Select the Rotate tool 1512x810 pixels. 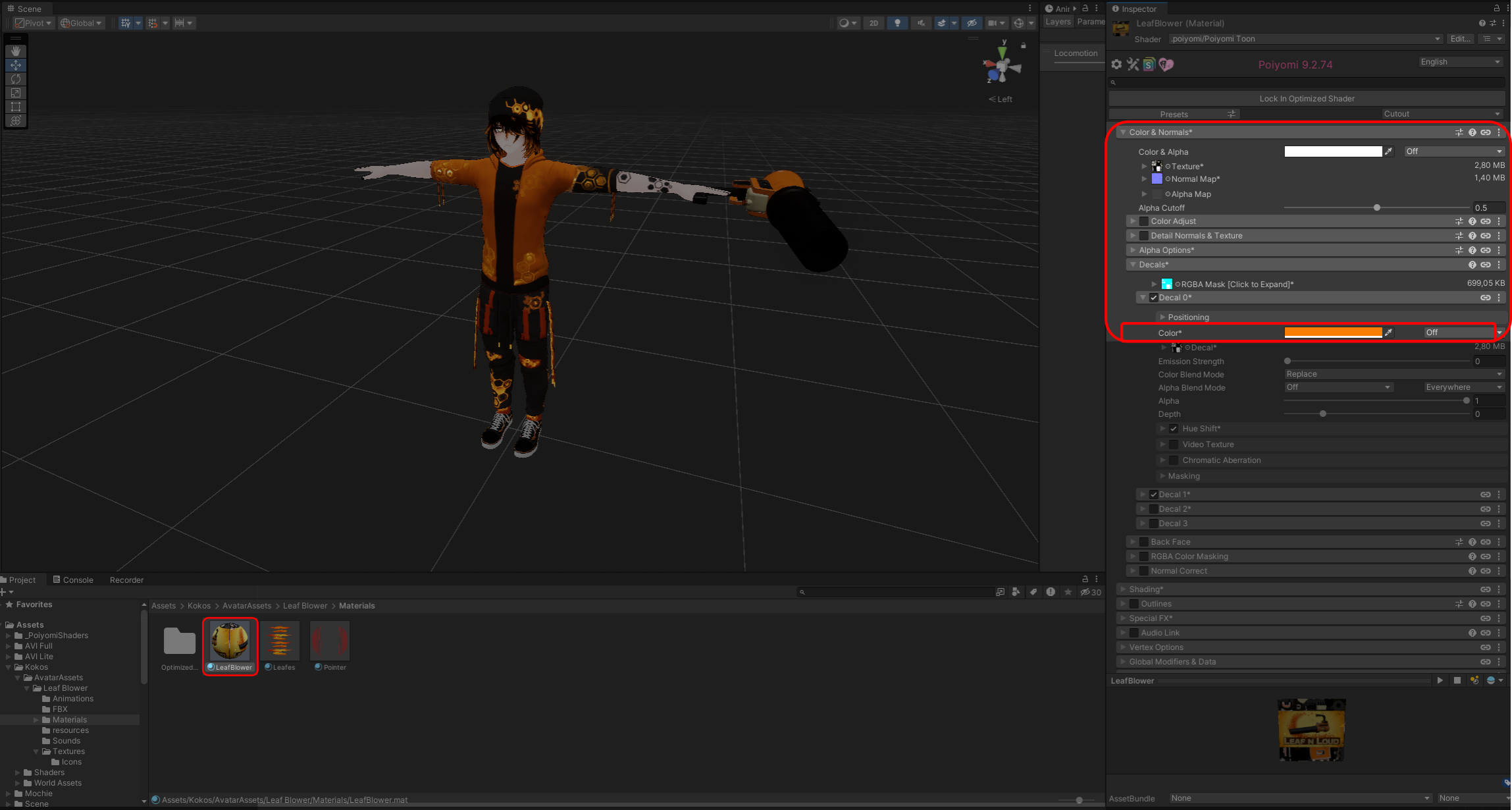click(x=16, y=79)
